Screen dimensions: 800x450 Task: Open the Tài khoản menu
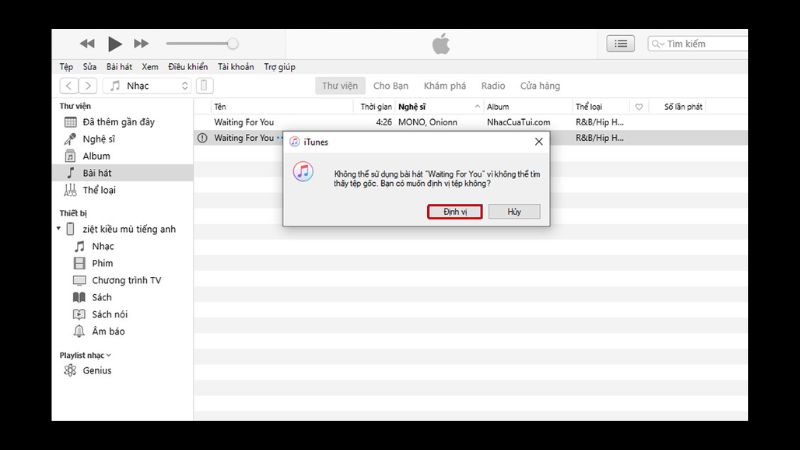[x=236, y=67]
